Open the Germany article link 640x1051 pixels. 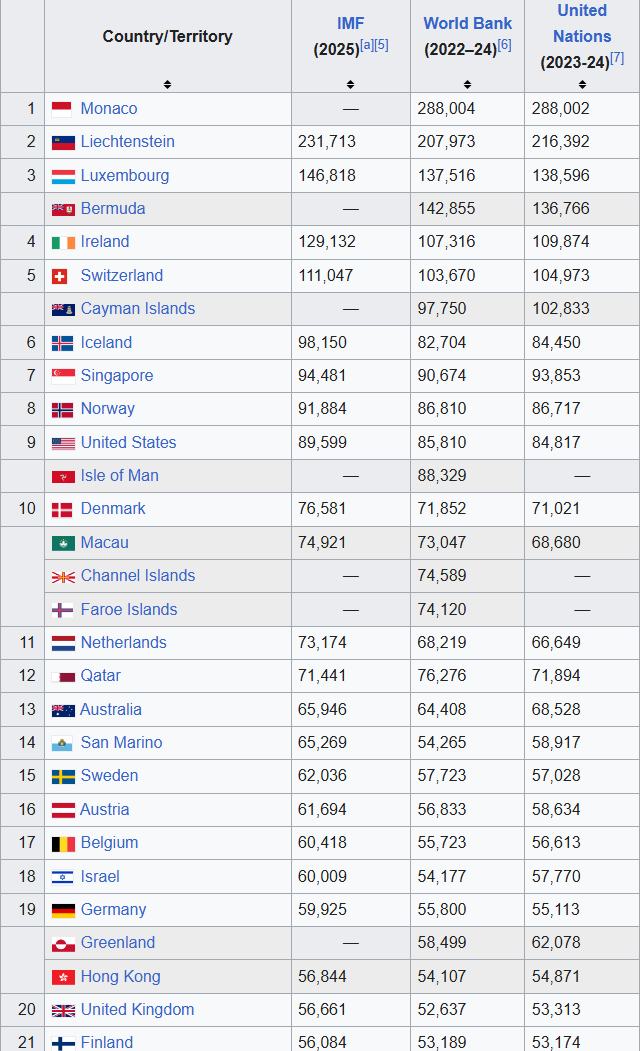(113, 910)
